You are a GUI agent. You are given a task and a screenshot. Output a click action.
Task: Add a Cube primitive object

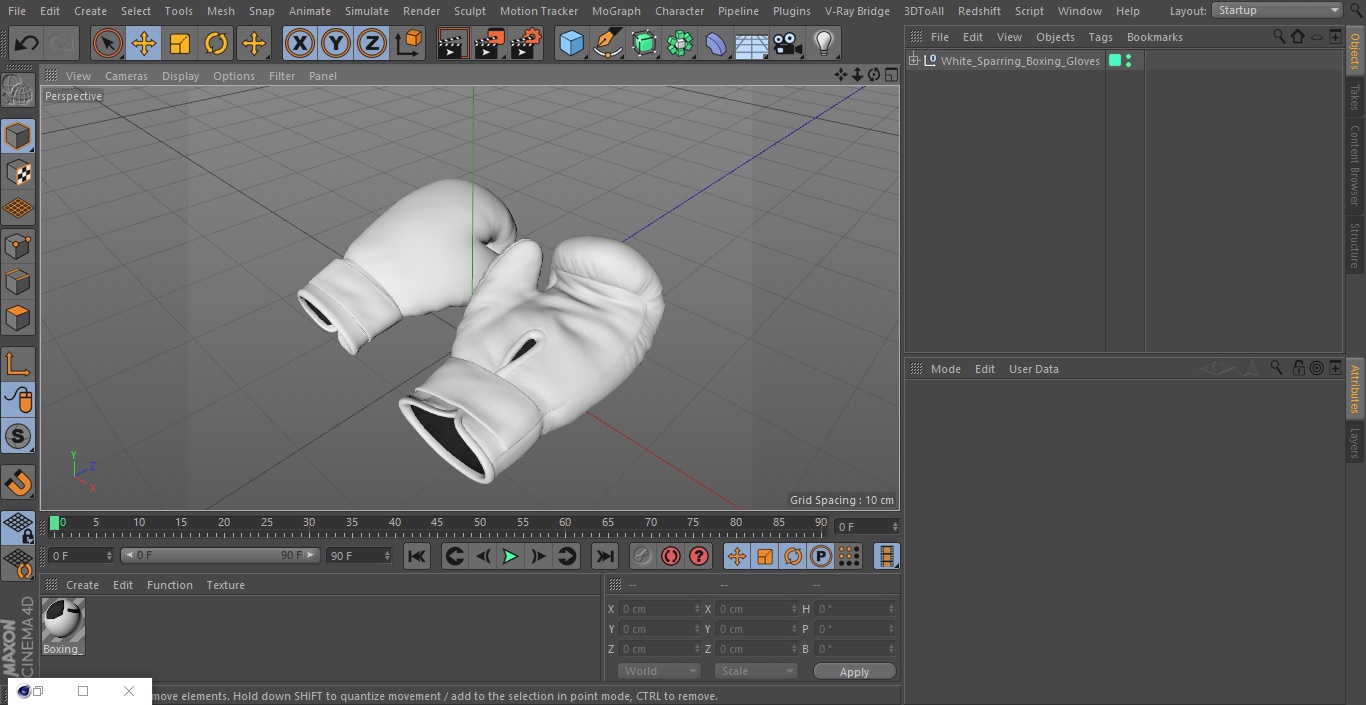(571, 43)
